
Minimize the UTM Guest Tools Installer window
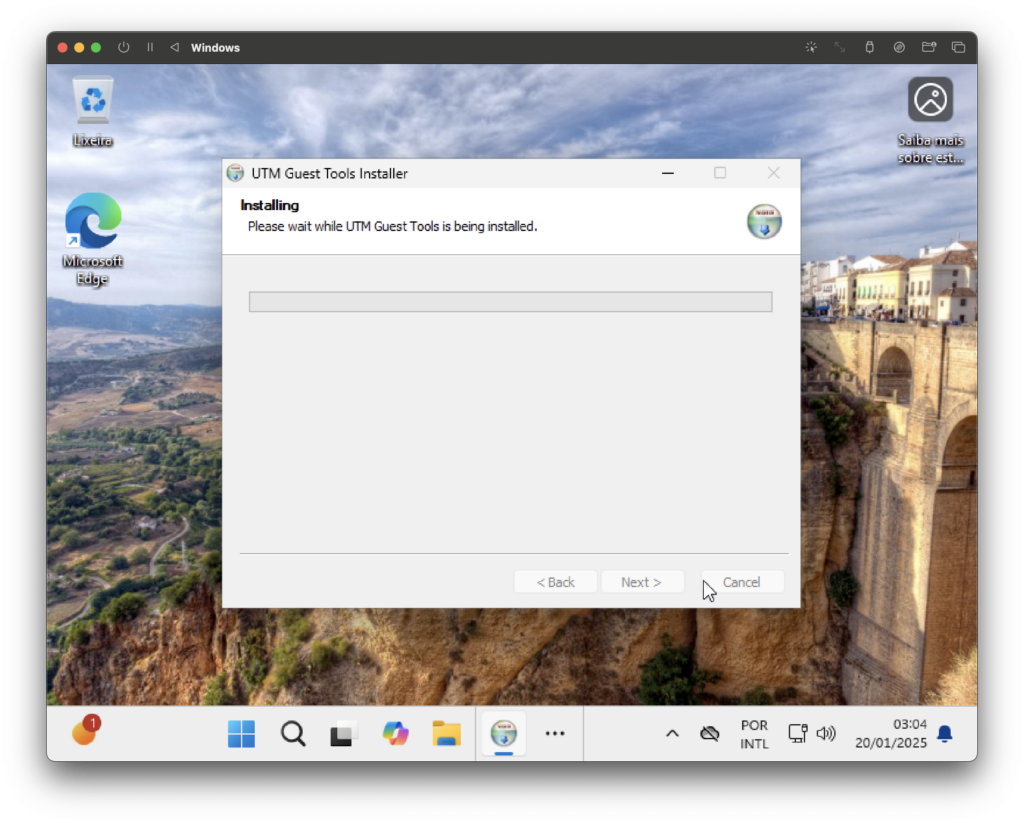point(667,173)
